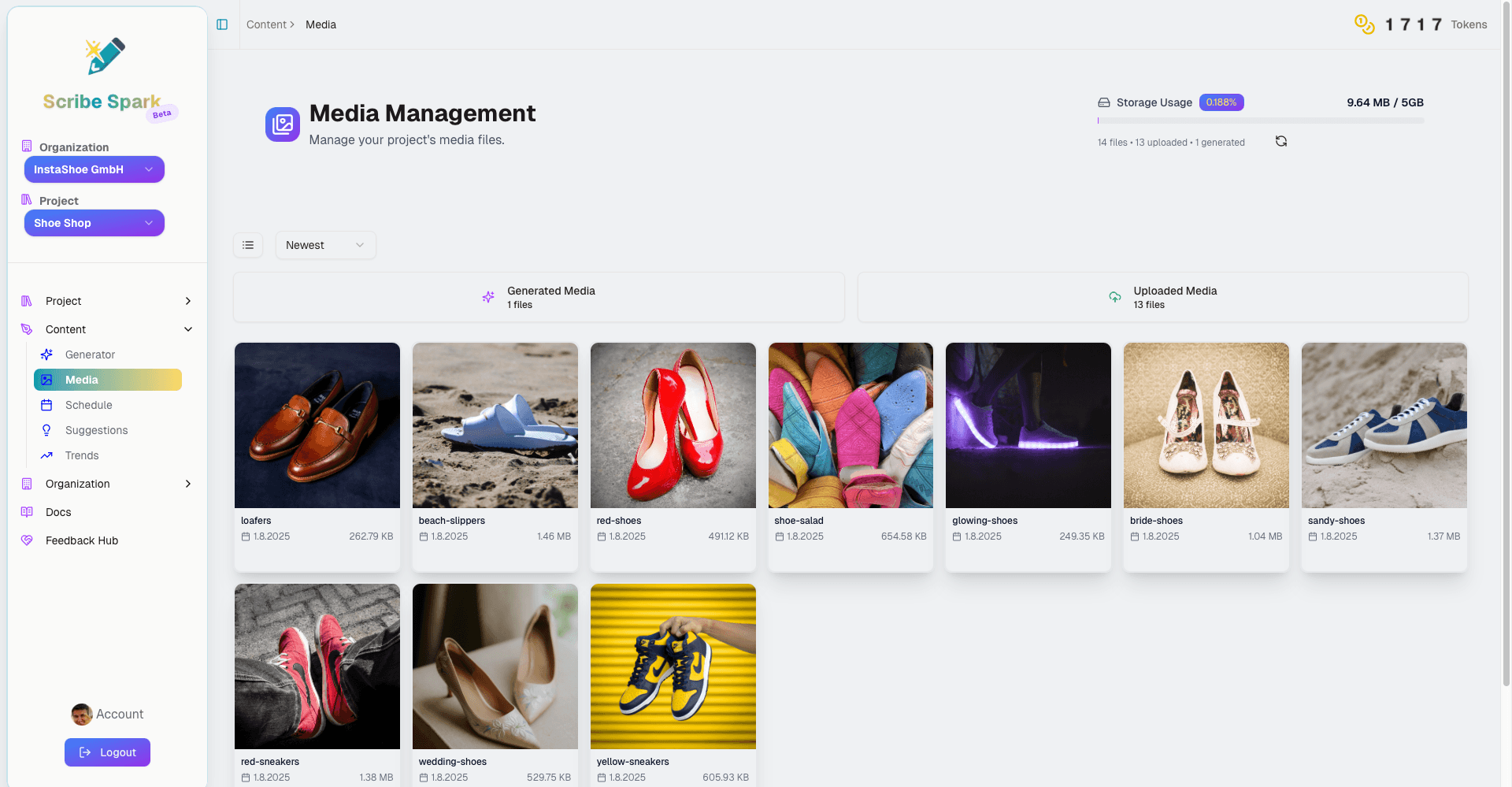The width and height of the screenshot is (1512, 787).
Task: Log out of Scribe Spark
Action: coord(107,752)
